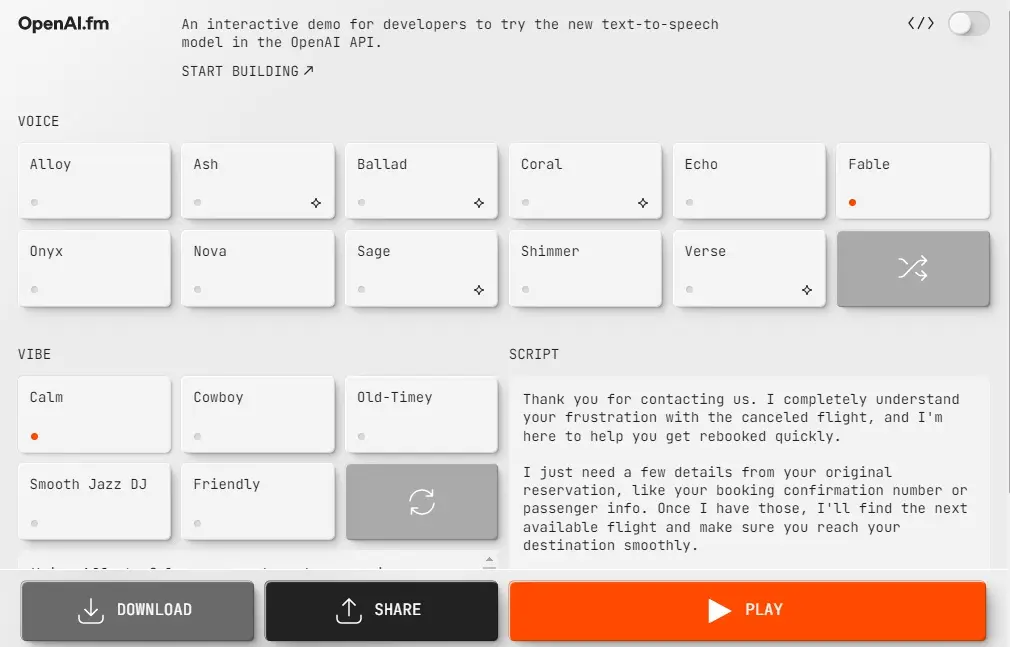Shuffle to a random voice
The image size is (1010, 647).
coord(913,268)
